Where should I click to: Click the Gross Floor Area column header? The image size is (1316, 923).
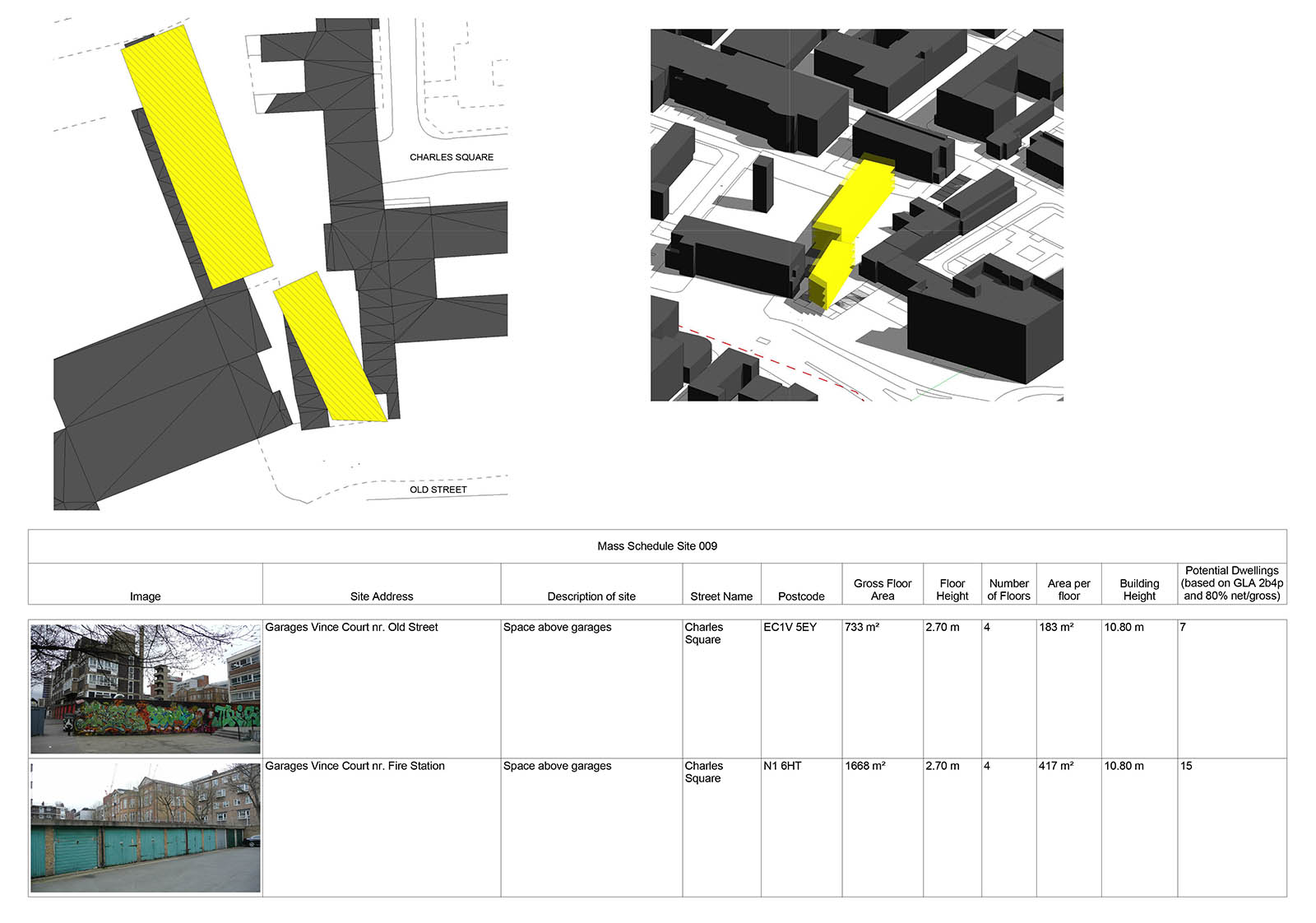click(883, 589)
